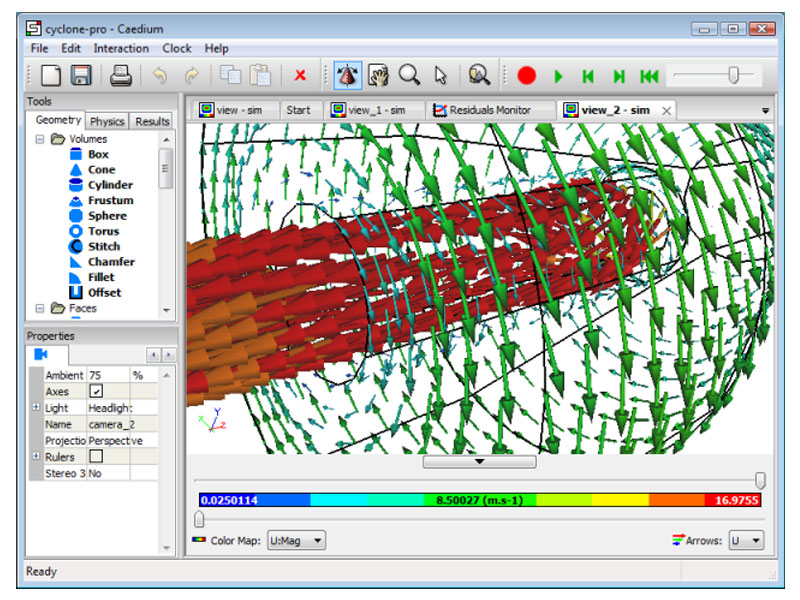Enable the Rulers checkbox
Image resolution: width=800 pixels, height=600 pixels.
pos(97,456)
